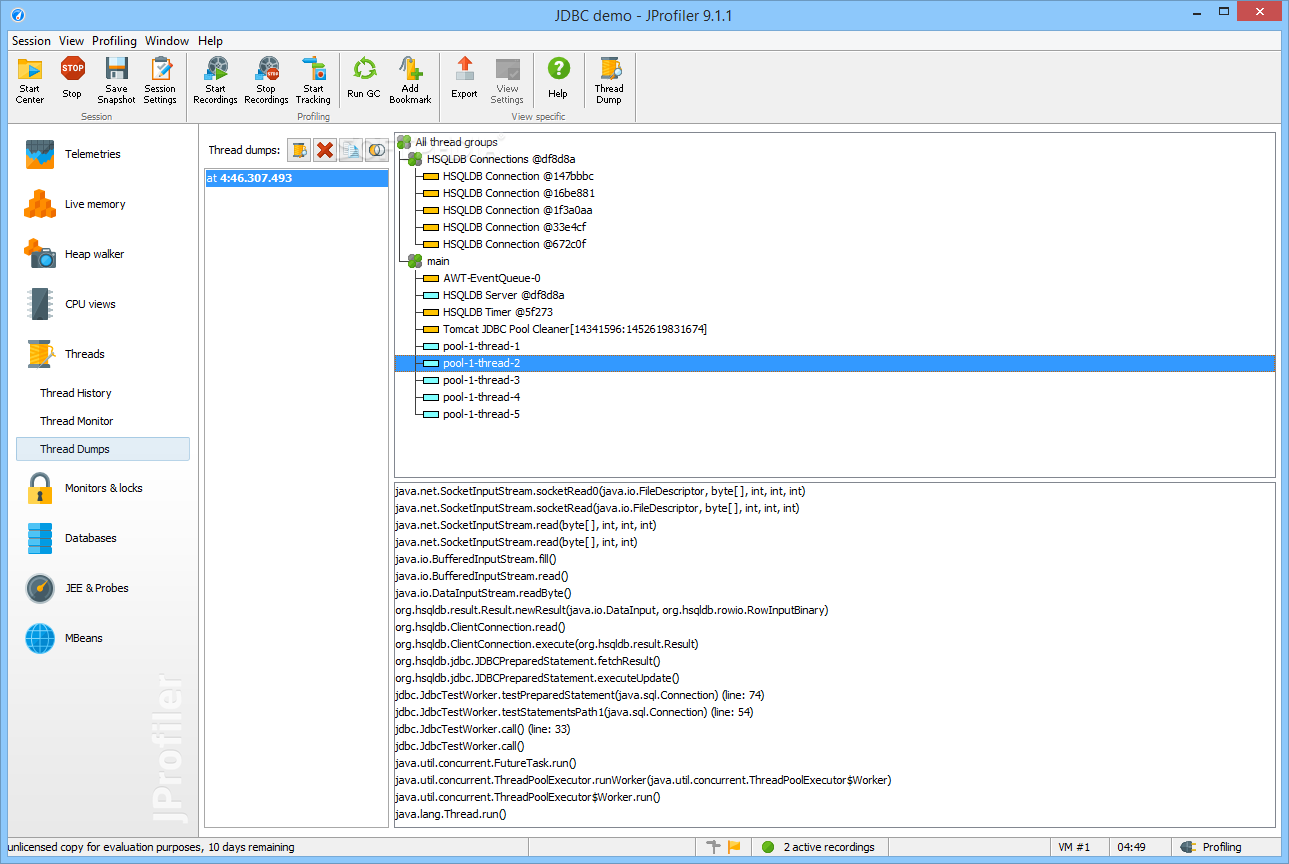1289x864 pixels.
Task: Select HSQLDB Connection @672c0f thread
Action: [x=515, y=244]
